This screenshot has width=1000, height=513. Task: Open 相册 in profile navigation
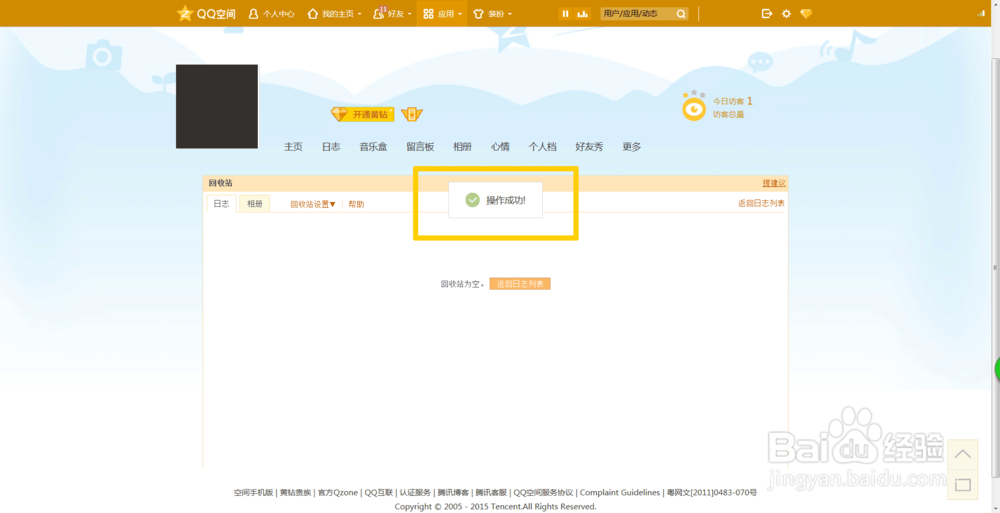pos(462,147)
